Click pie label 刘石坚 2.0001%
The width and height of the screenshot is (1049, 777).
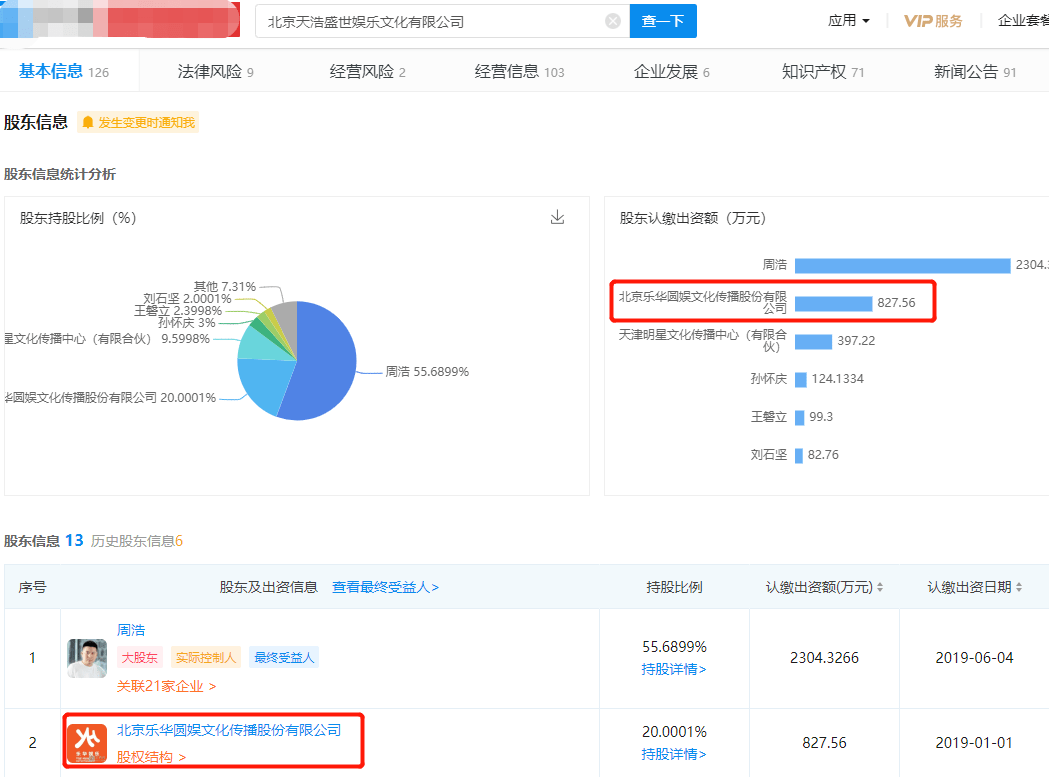[187, 298]
